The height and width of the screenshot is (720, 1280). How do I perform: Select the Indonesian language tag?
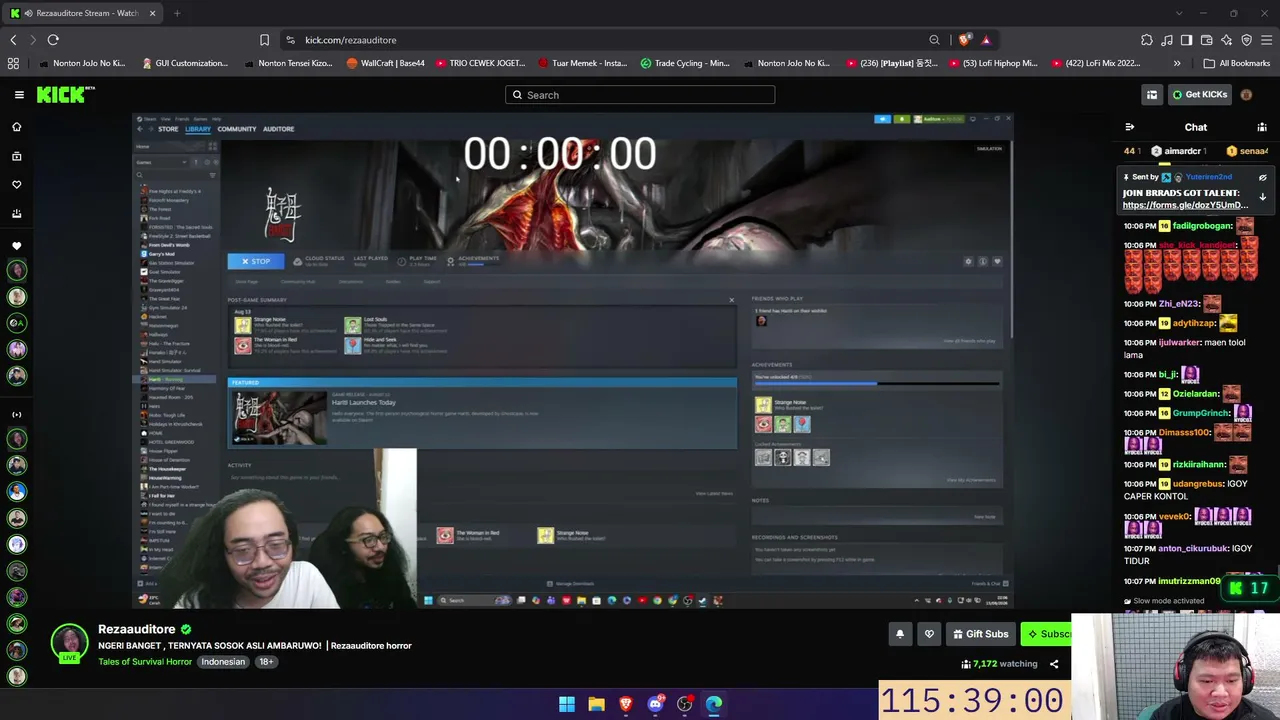223,662
